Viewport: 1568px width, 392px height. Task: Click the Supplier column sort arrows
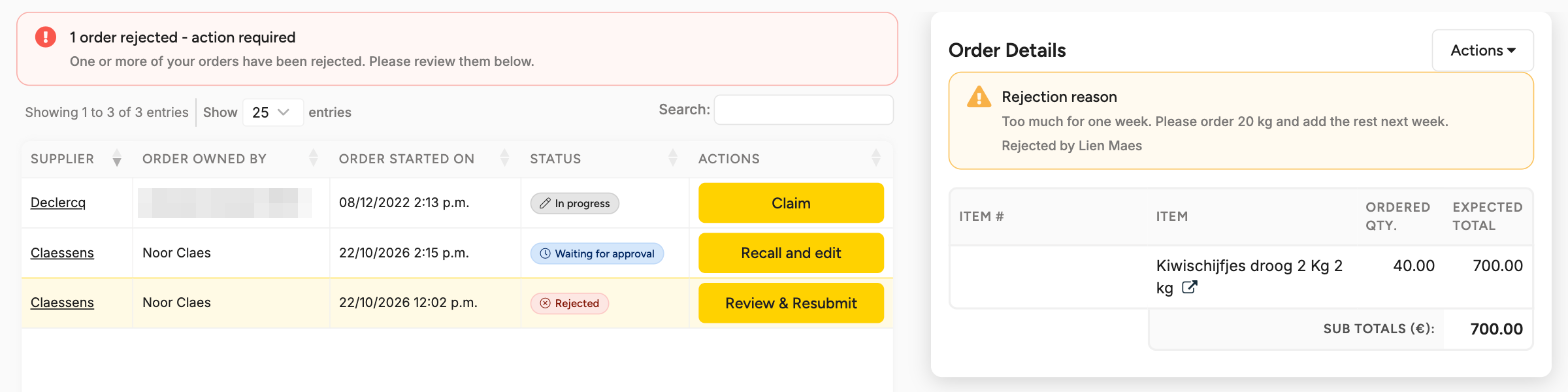117,159
